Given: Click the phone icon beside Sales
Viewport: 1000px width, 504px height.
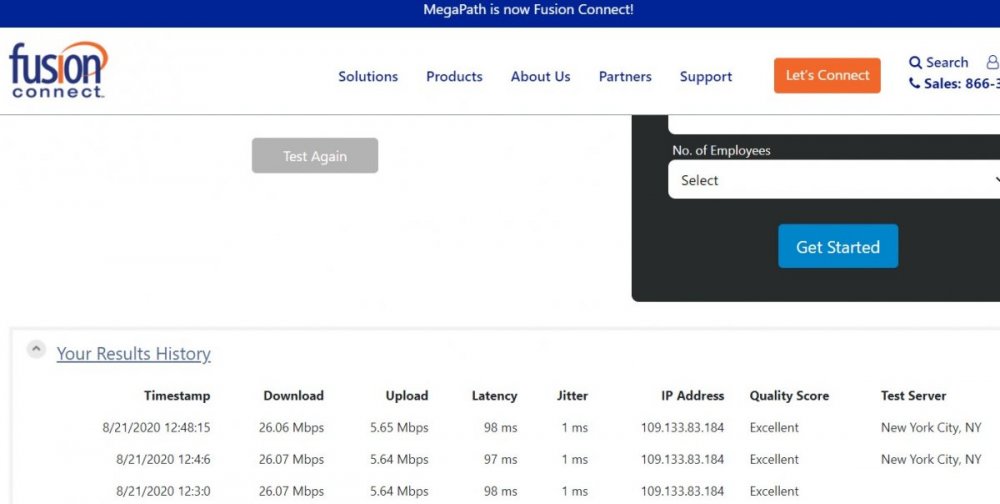Looking at the screenshot, I should coord(914,84).
